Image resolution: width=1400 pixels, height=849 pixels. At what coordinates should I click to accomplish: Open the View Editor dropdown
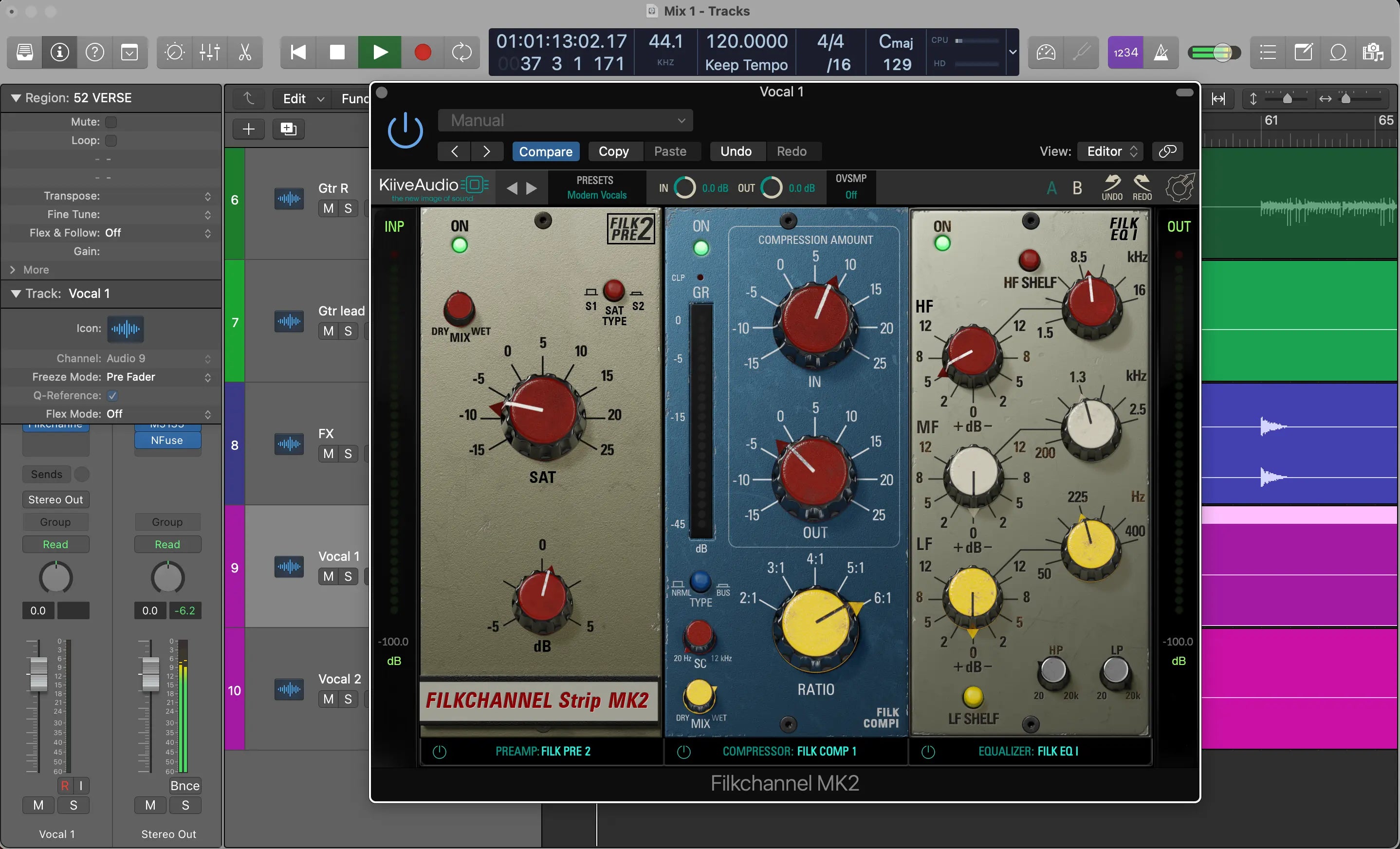1111,151
